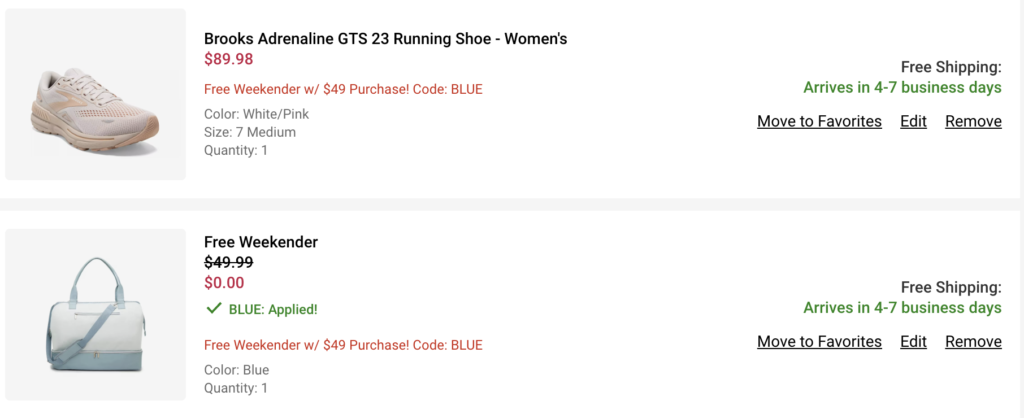The image size is (1024, 418).
Task: Click the Size: 7 Medium detail
Action: 249,132
